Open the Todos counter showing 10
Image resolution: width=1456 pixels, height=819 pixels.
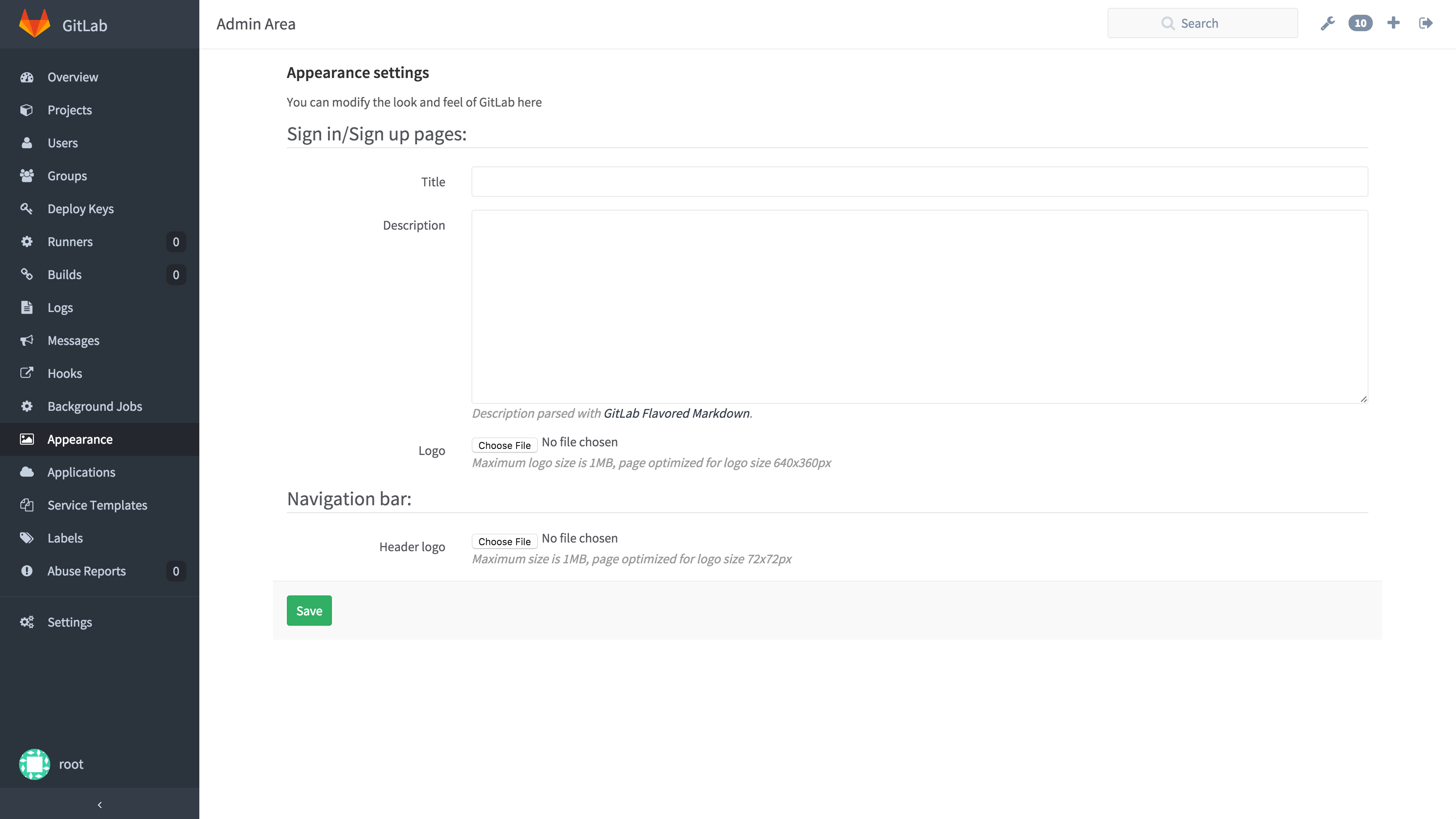click(1361, 23)
